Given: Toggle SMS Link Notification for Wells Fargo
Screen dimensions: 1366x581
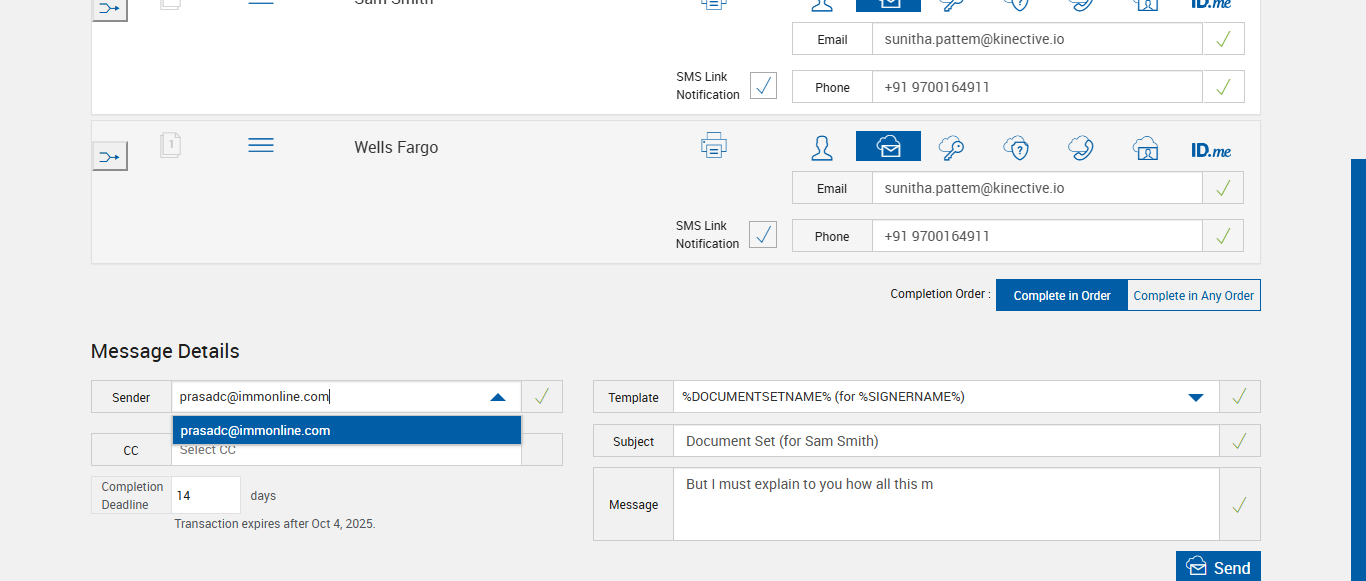Looking at the screenshot, I should pyautogui.click(x=763, y=234).
